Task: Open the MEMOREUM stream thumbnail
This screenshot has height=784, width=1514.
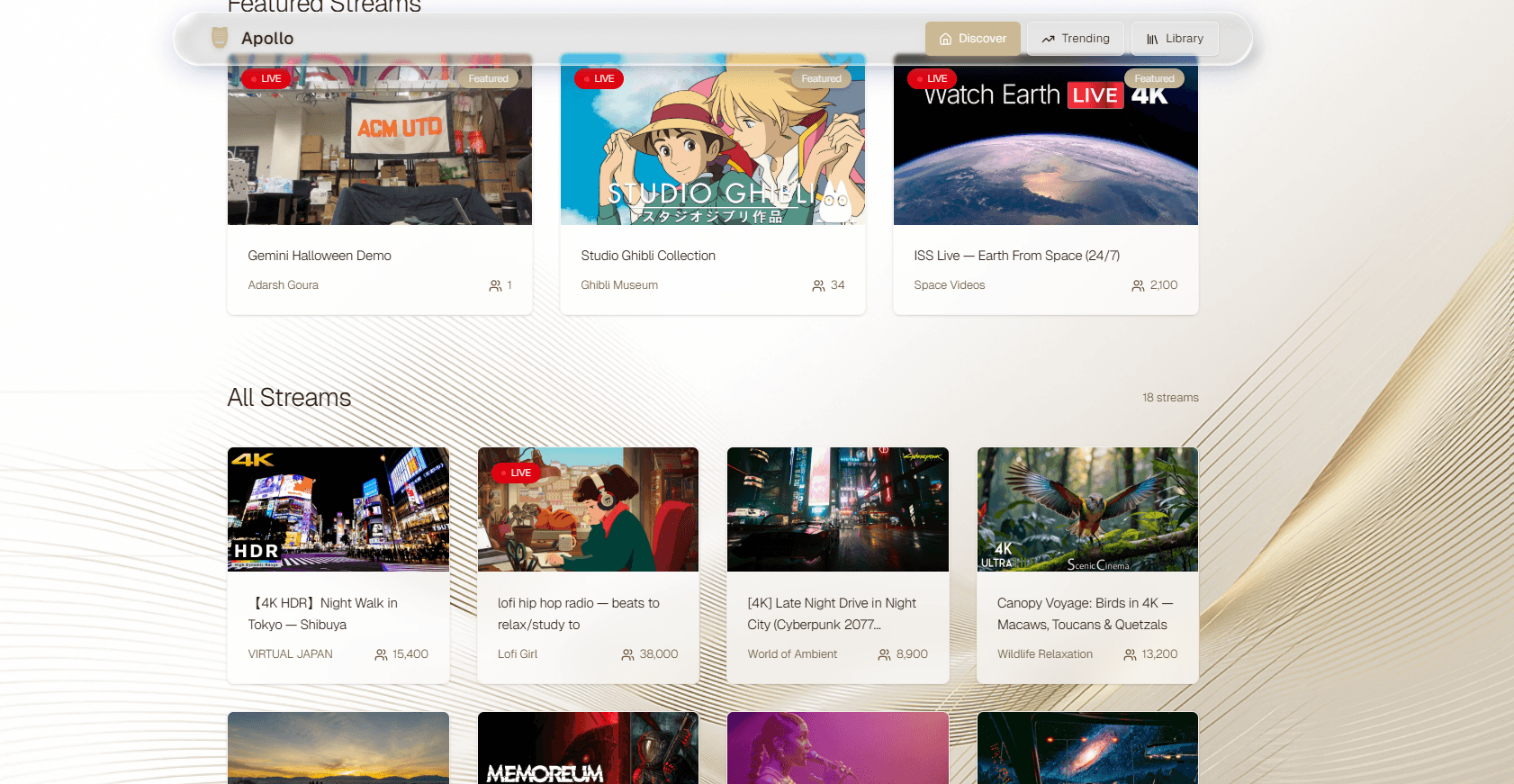Action: click(x=588, y=748)
